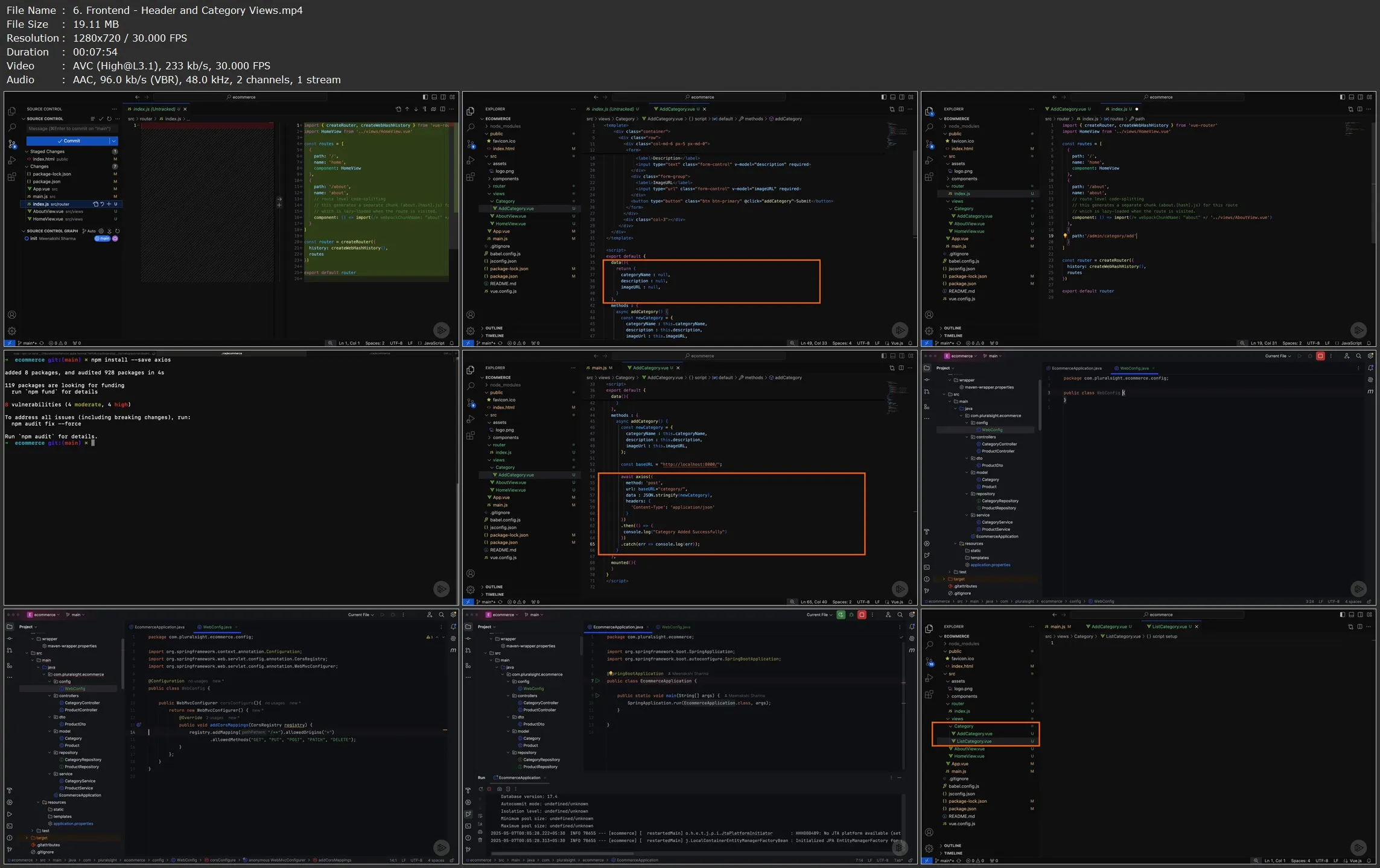The width and height of the screenshot is (1380, 868).
Task: Toggle Panel layout icon in Source Control frame
Action: coord(434,97)
